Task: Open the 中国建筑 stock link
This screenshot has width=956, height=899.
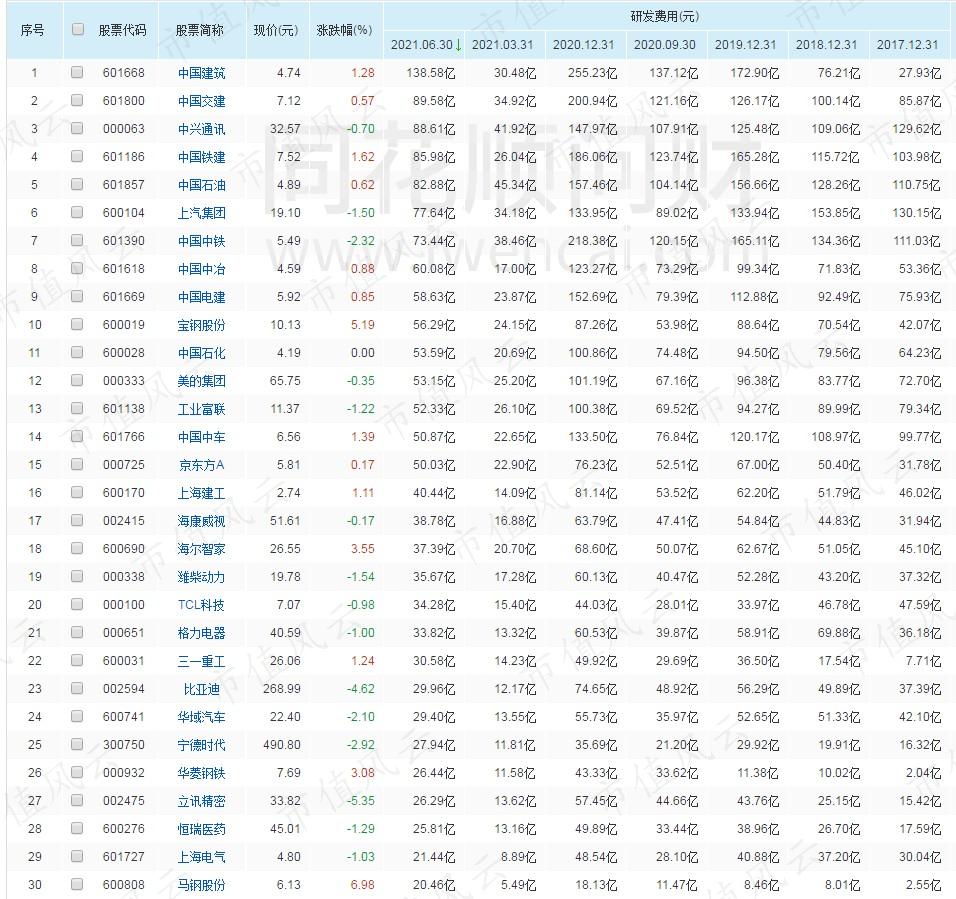Action: pos(201,73)
